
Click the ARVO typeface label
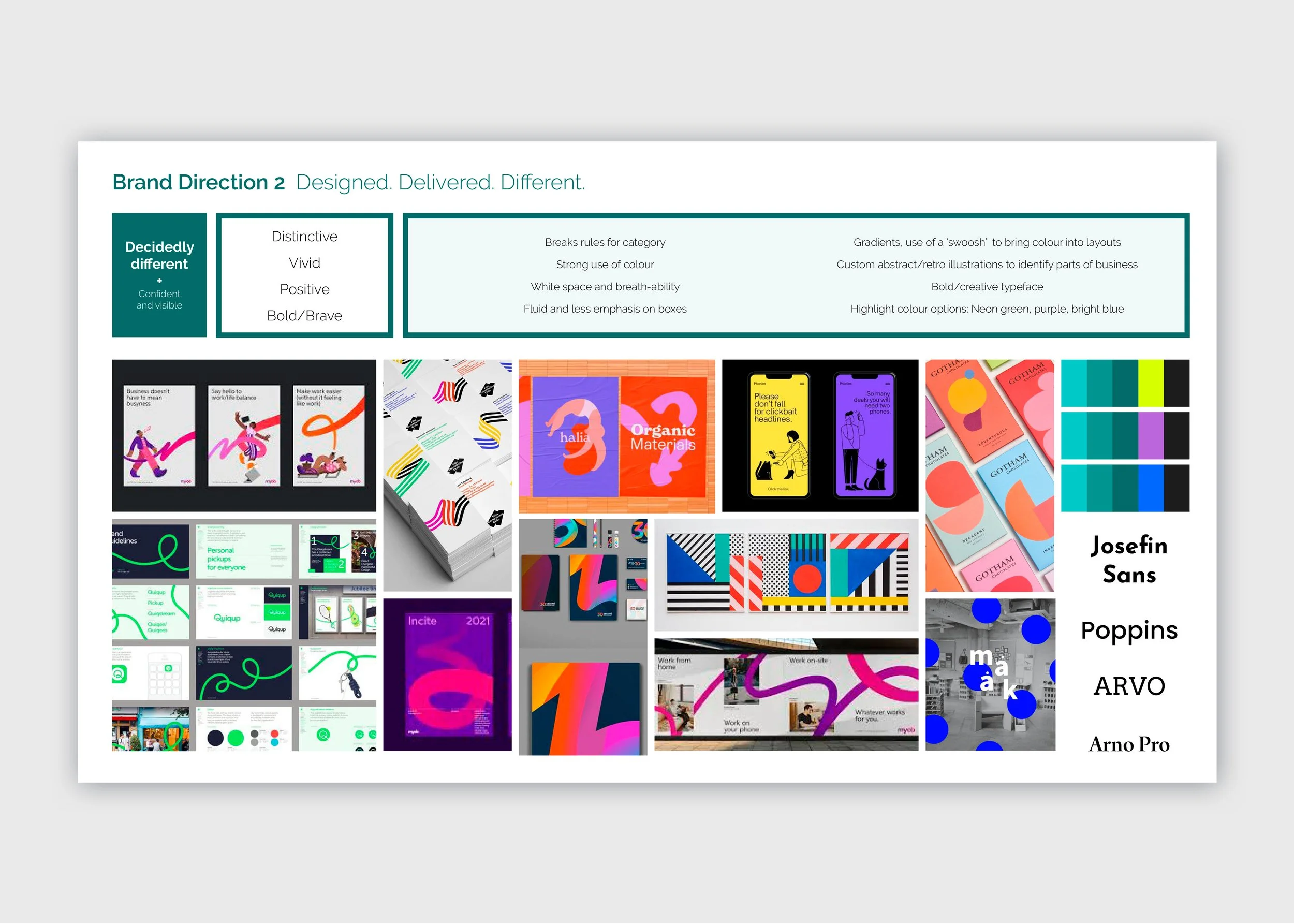click(1129, 686)
